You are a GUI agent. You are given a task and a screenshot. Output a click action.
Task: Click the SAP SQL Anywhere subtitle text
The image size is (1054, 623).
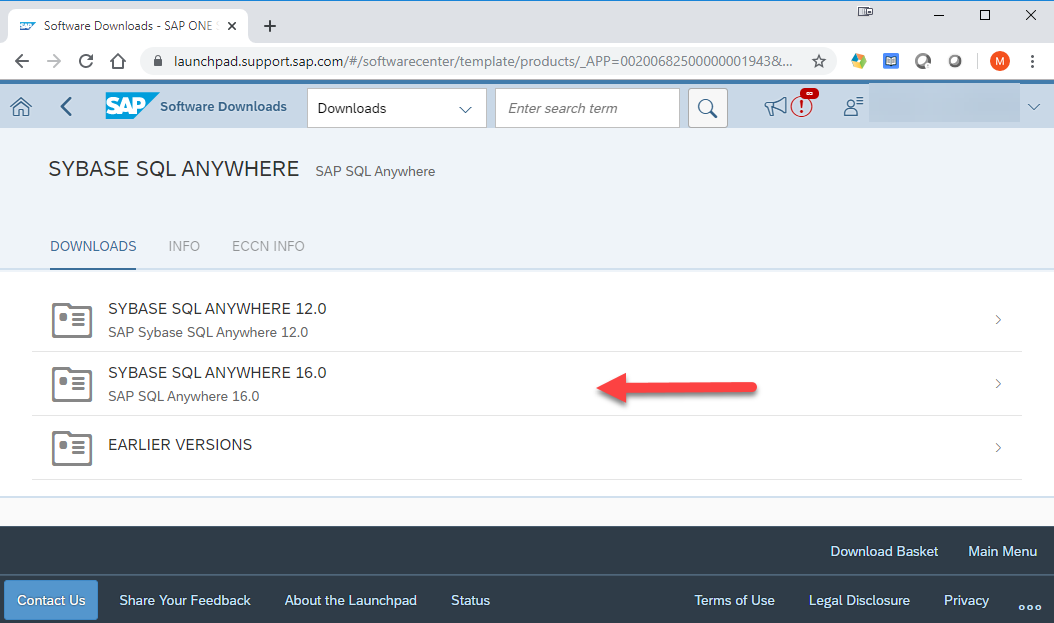point(375,171)
